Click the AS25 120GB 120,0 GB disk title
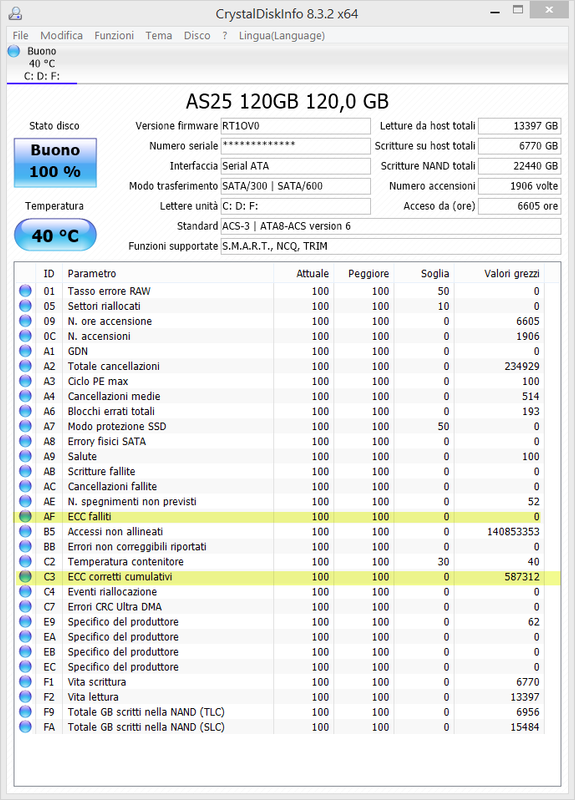Image resolution: width=575 pixels, height=800 pixels. [287, 102]
